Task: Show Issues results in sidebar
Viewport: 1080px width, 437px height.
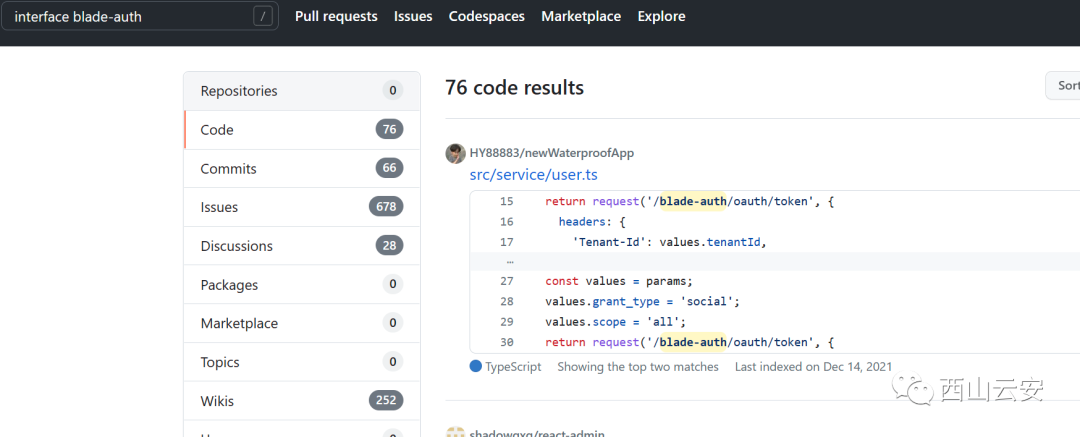Action: click(x=219, y=207)
